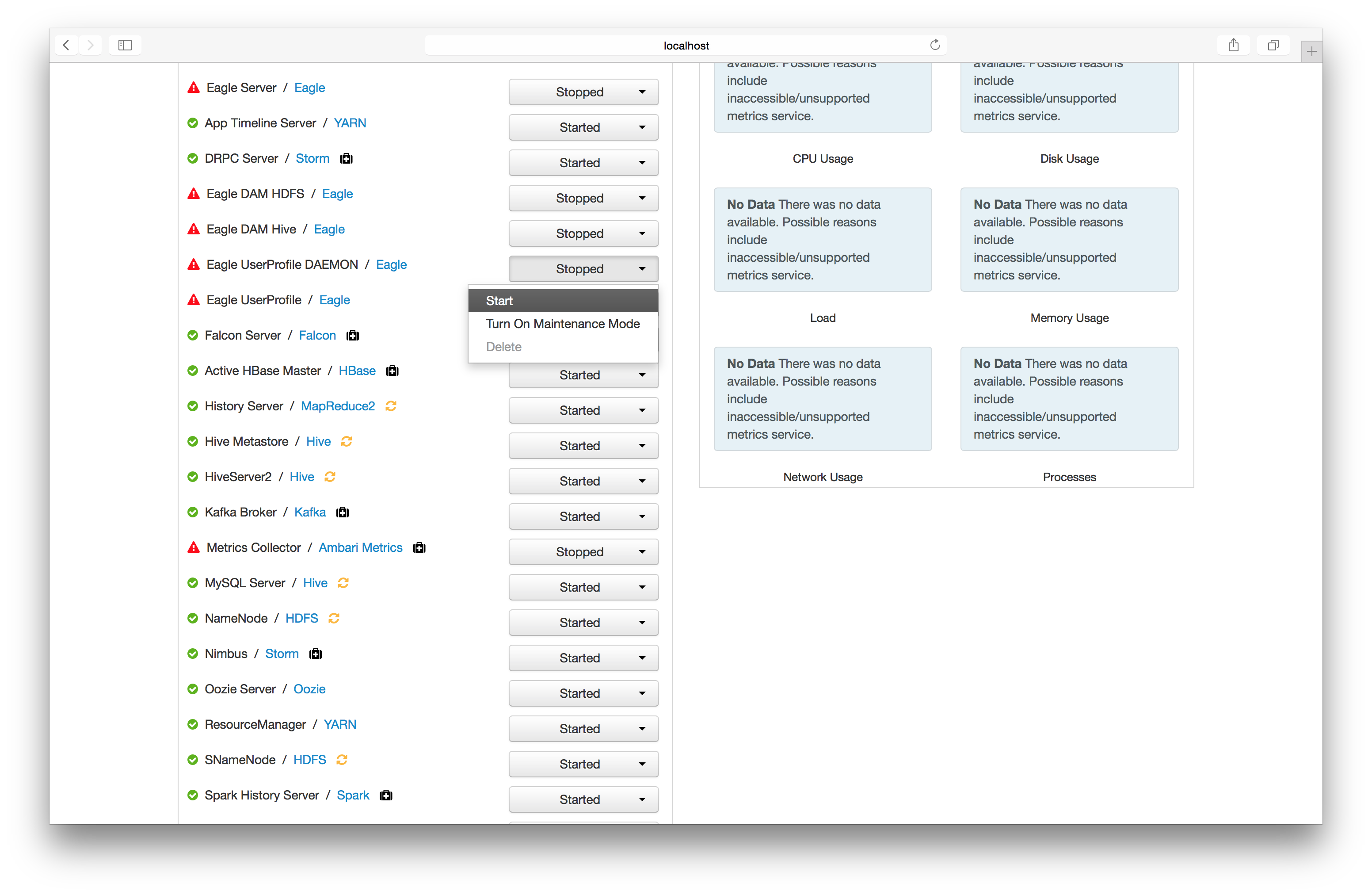This screenshot has height=895, width=1372.
Task: Click the restart-required icon next to MapReduce2
Action: click(391, 406)
